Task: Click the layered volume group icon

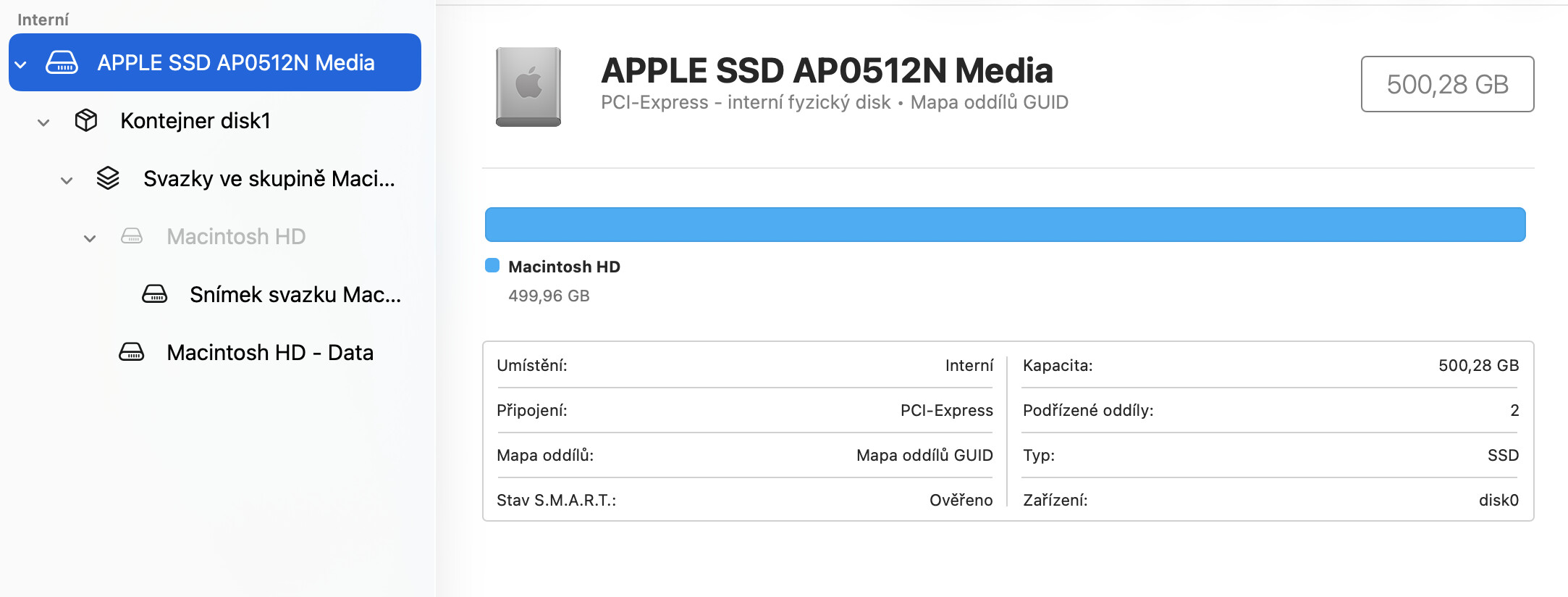Action: (x=108, y=178)
